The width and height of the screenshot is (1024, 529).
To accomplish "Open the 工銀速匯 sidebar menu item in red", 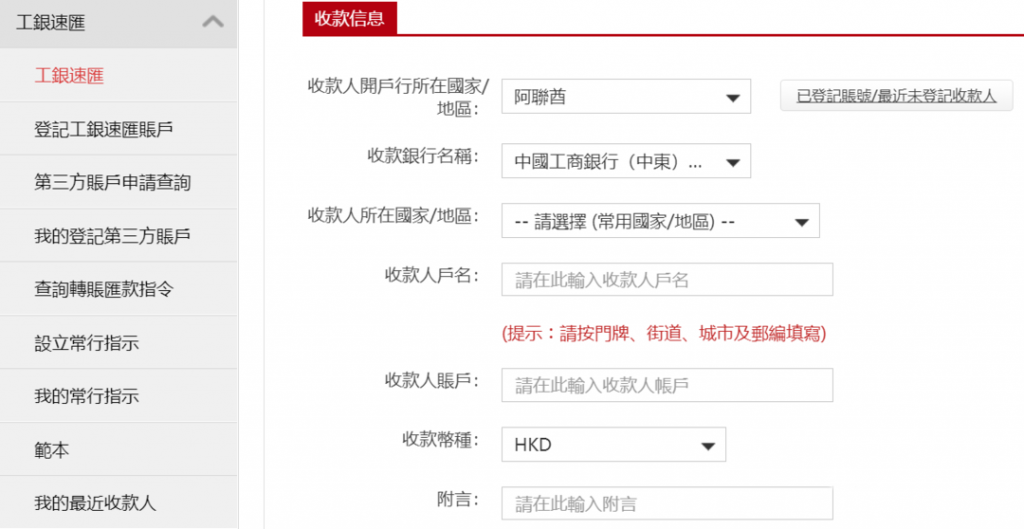I will [x=69, y=76].
